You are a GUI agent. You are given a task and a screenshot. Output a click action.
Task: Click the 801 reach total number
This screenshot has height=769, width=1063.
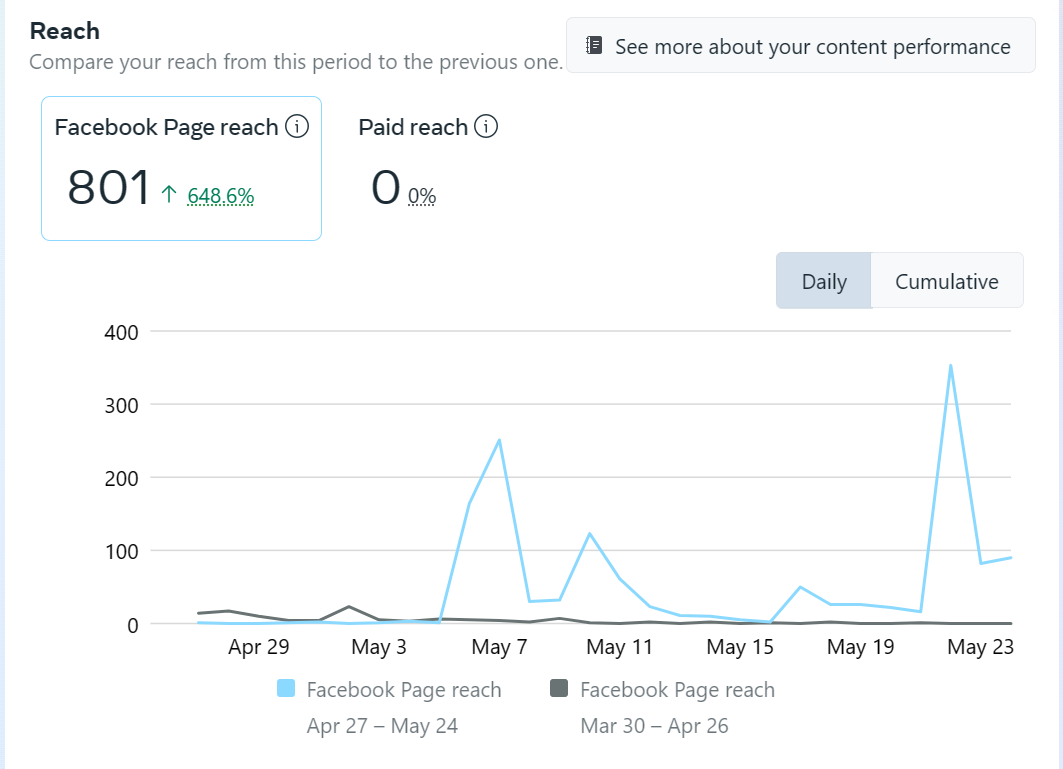click(109, 188)
